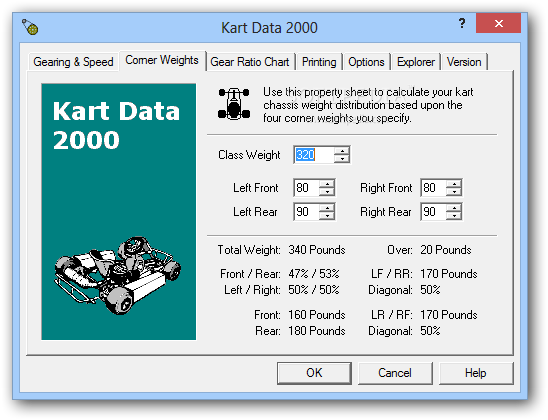Screen dimensions: 548x420
Task: Open the Explorer tab
Action: 416,62
